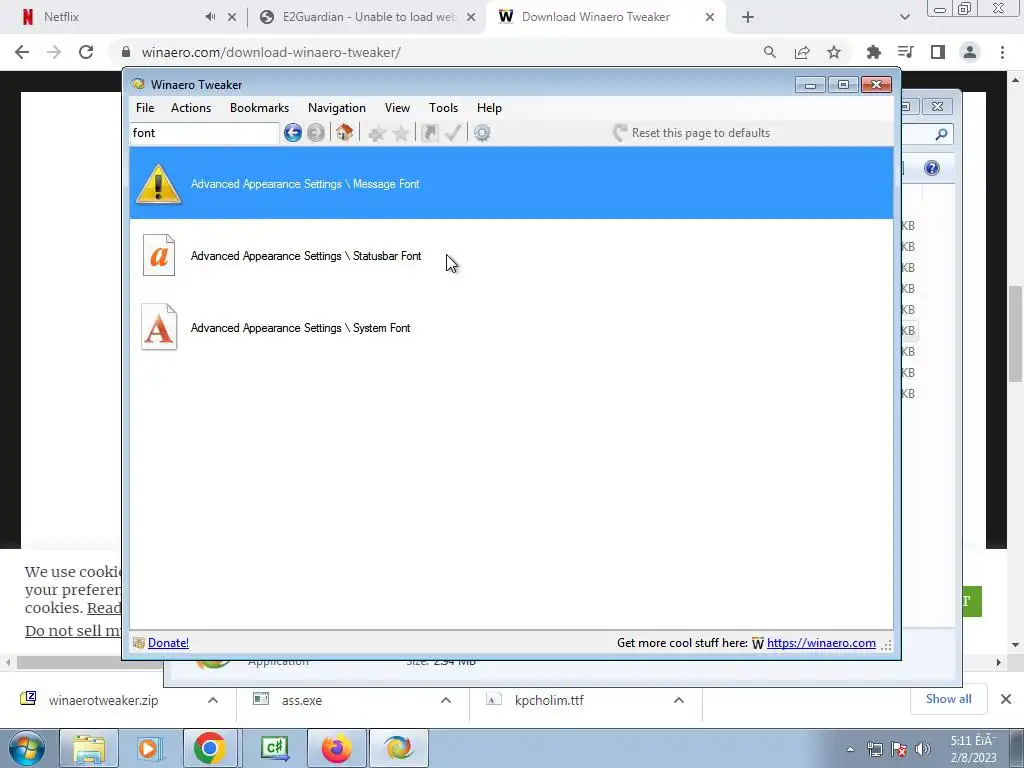Open the media control icon in Chrome
Image resolution: width=1024 pixels, height=768 pixels.
(x=905, y=52)
